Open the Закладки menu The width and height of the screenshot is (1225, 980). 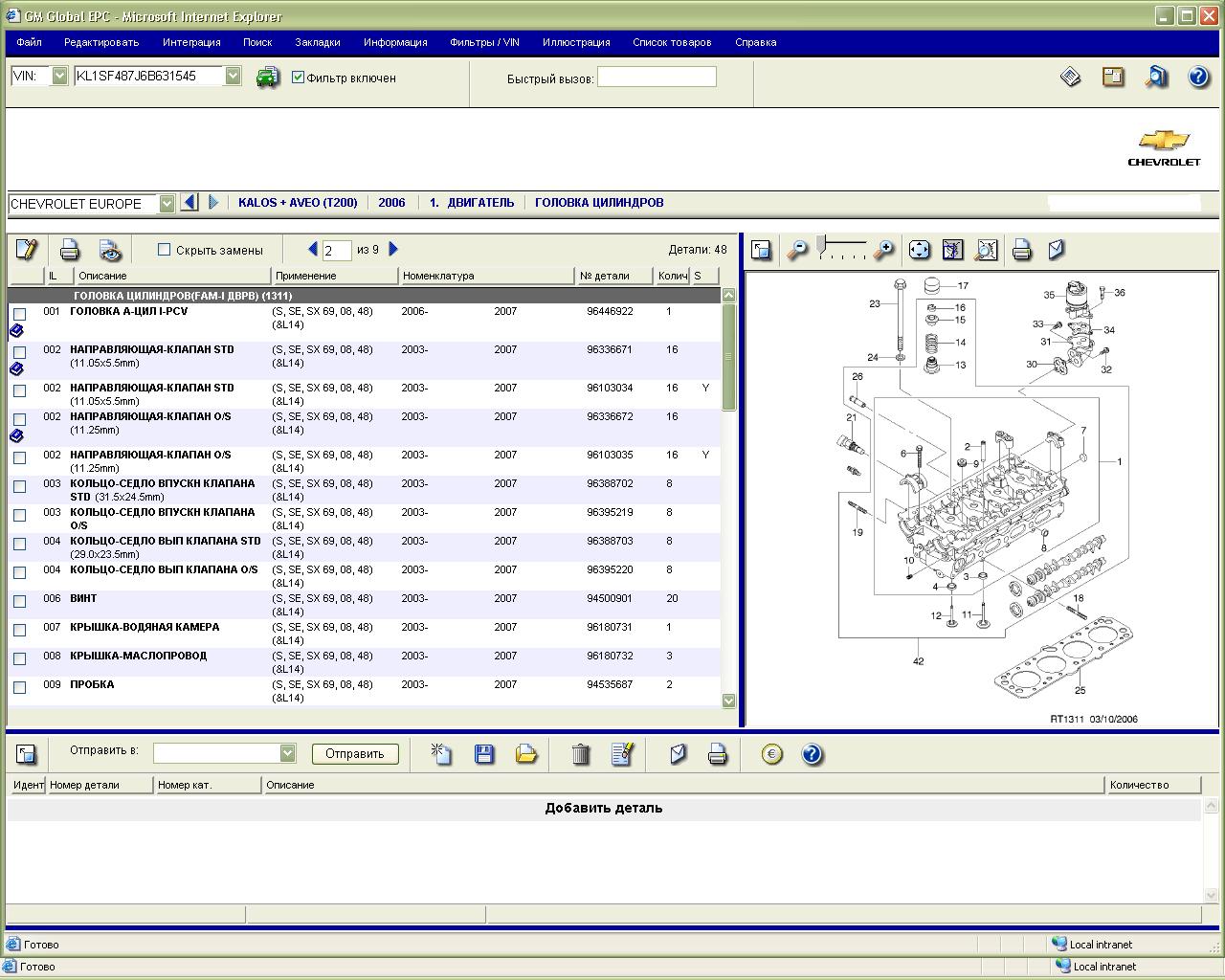click(x=318, y=42)
